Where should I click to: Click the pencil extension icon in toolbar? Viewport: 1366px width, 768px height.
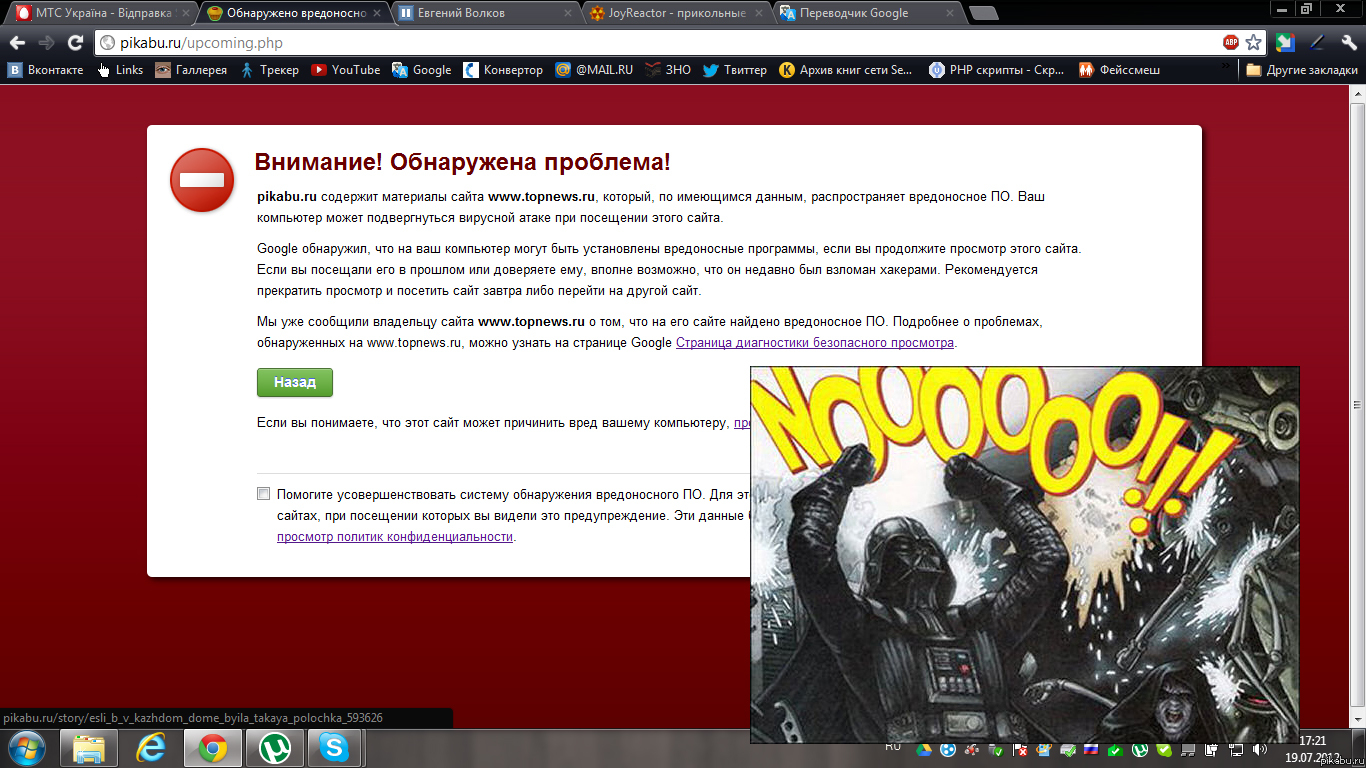coord(1318,42)
